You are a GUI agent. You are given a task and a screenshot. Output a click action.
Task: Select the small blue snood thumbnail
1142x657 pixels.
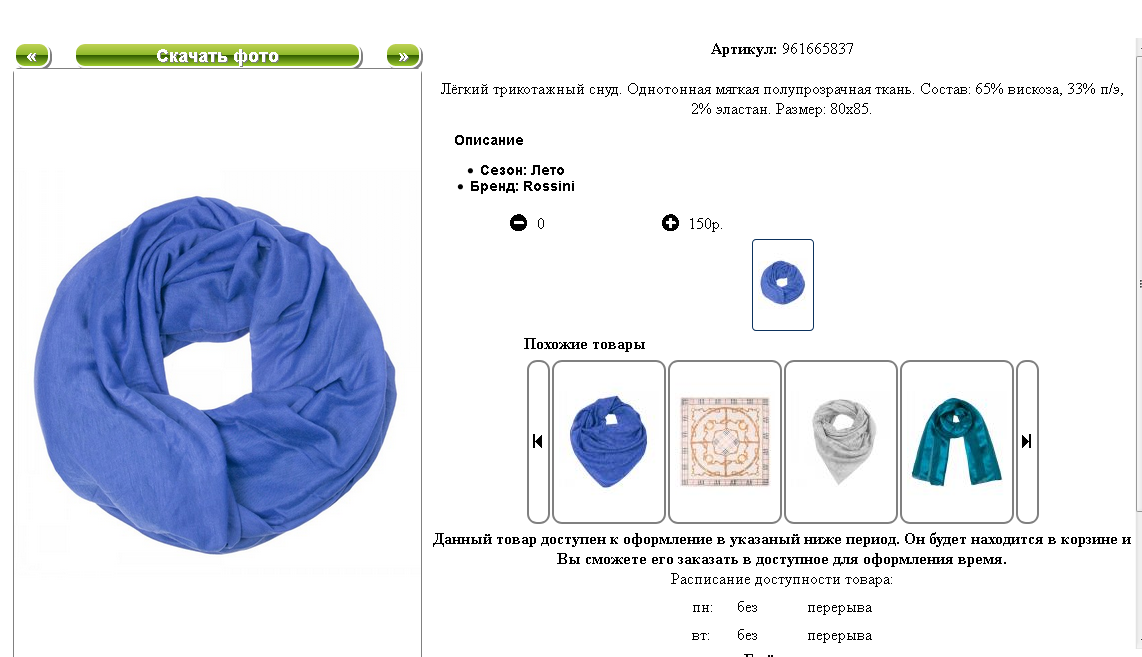[783, 285]
